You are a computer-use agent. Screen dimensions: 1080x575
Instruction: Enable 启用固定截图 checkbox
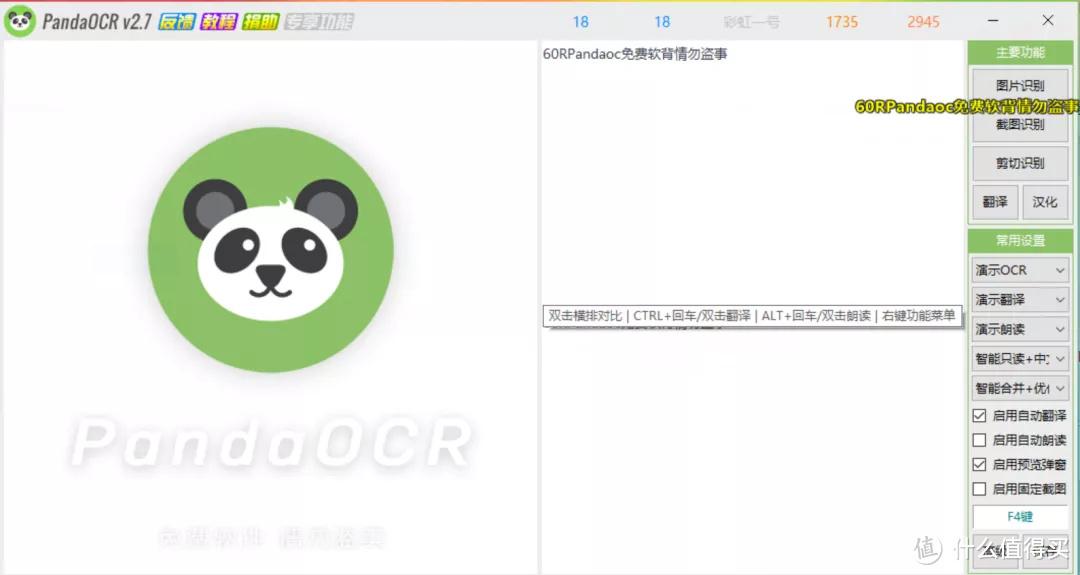click(x=979, y=490)
